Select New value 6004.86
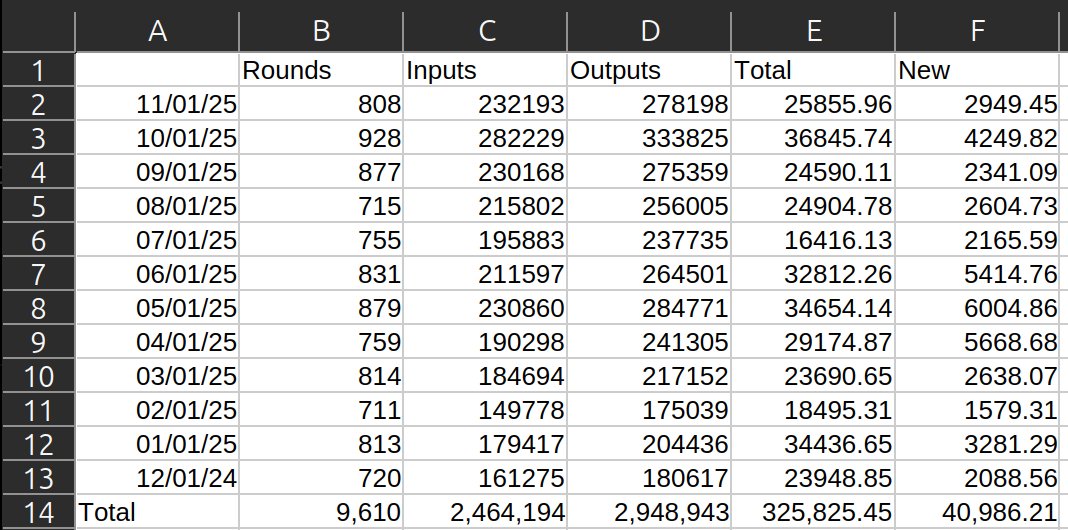The width and height of the screenshot is (1068, 530). coord(977,308)
